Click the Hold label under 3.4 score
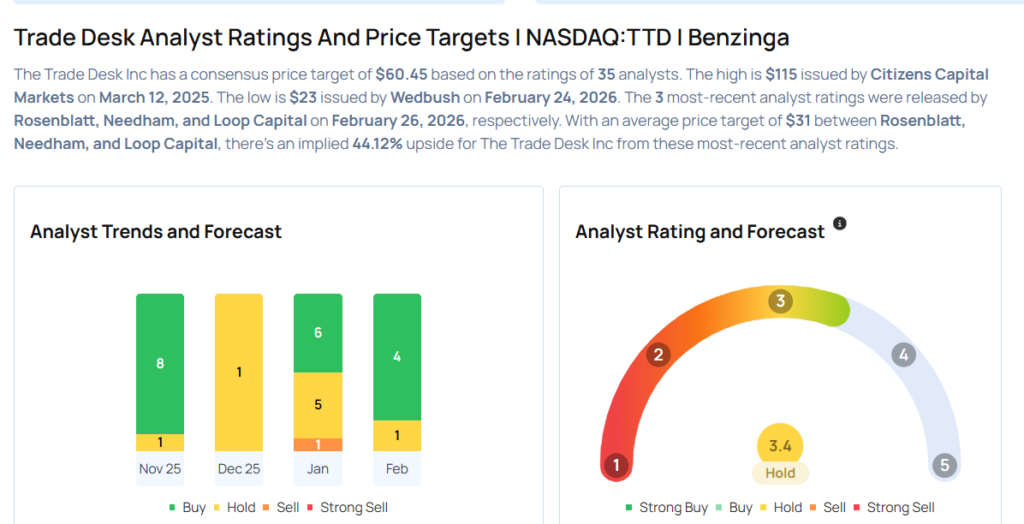 pos(781,473)
